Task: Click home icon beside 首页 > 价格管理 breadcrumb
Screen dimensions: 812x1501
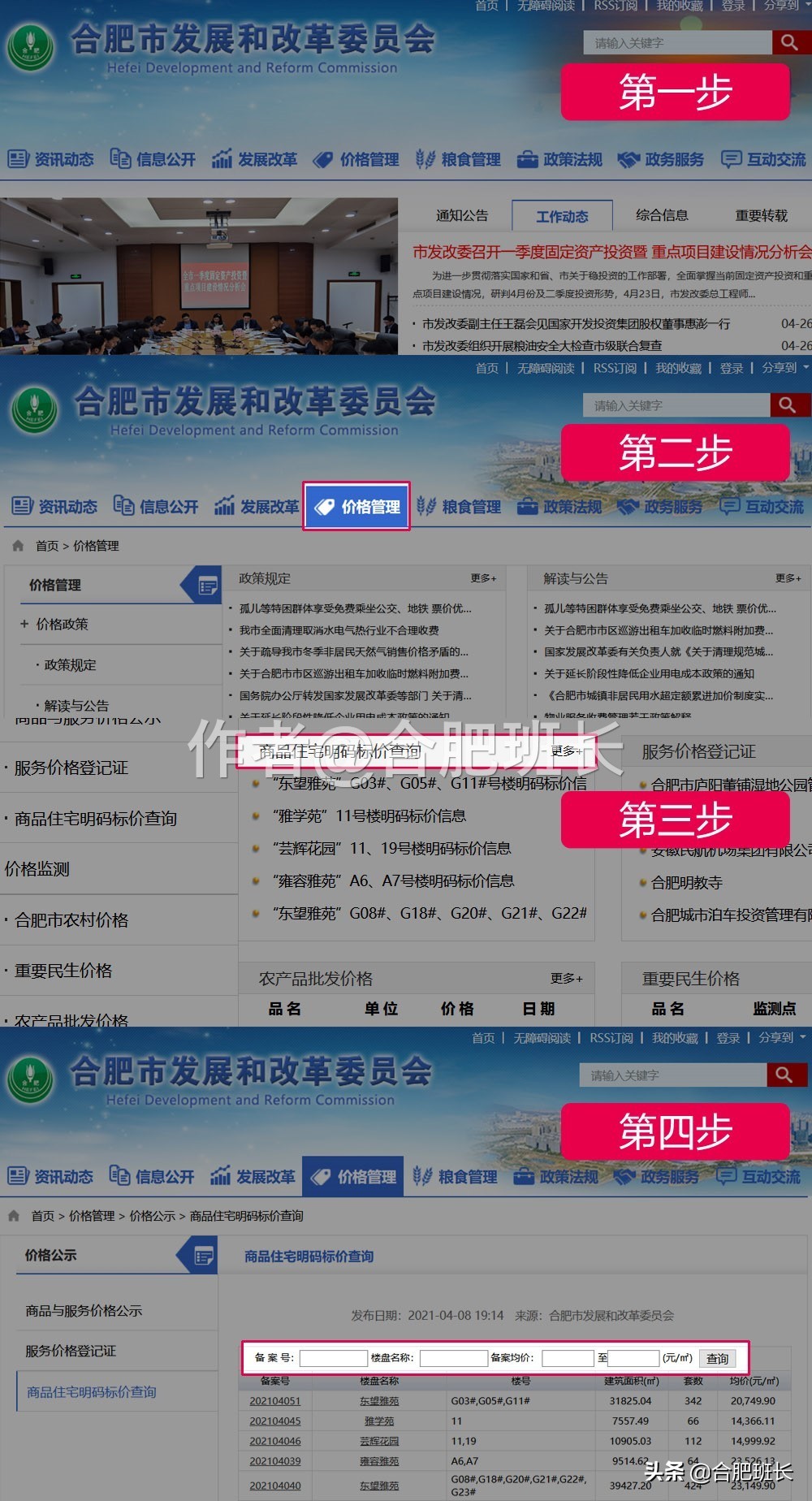Action: pos(18,546)
